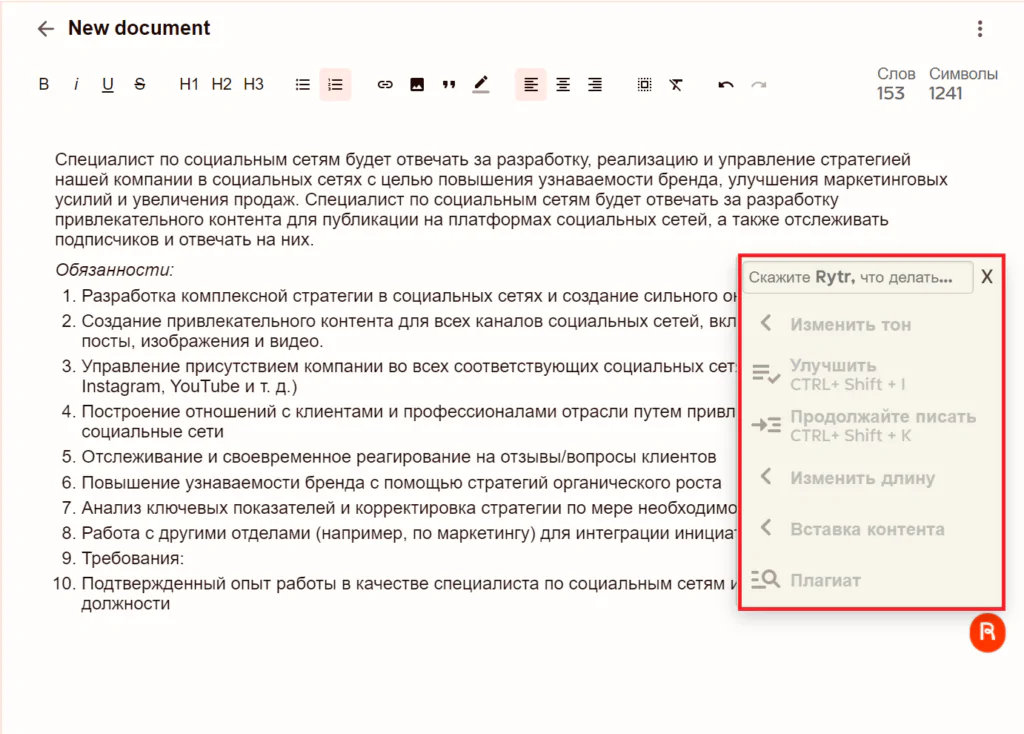Open the three-dot document options menu
This screenshot has width=1024, height=734.
[x=980, y=29]
